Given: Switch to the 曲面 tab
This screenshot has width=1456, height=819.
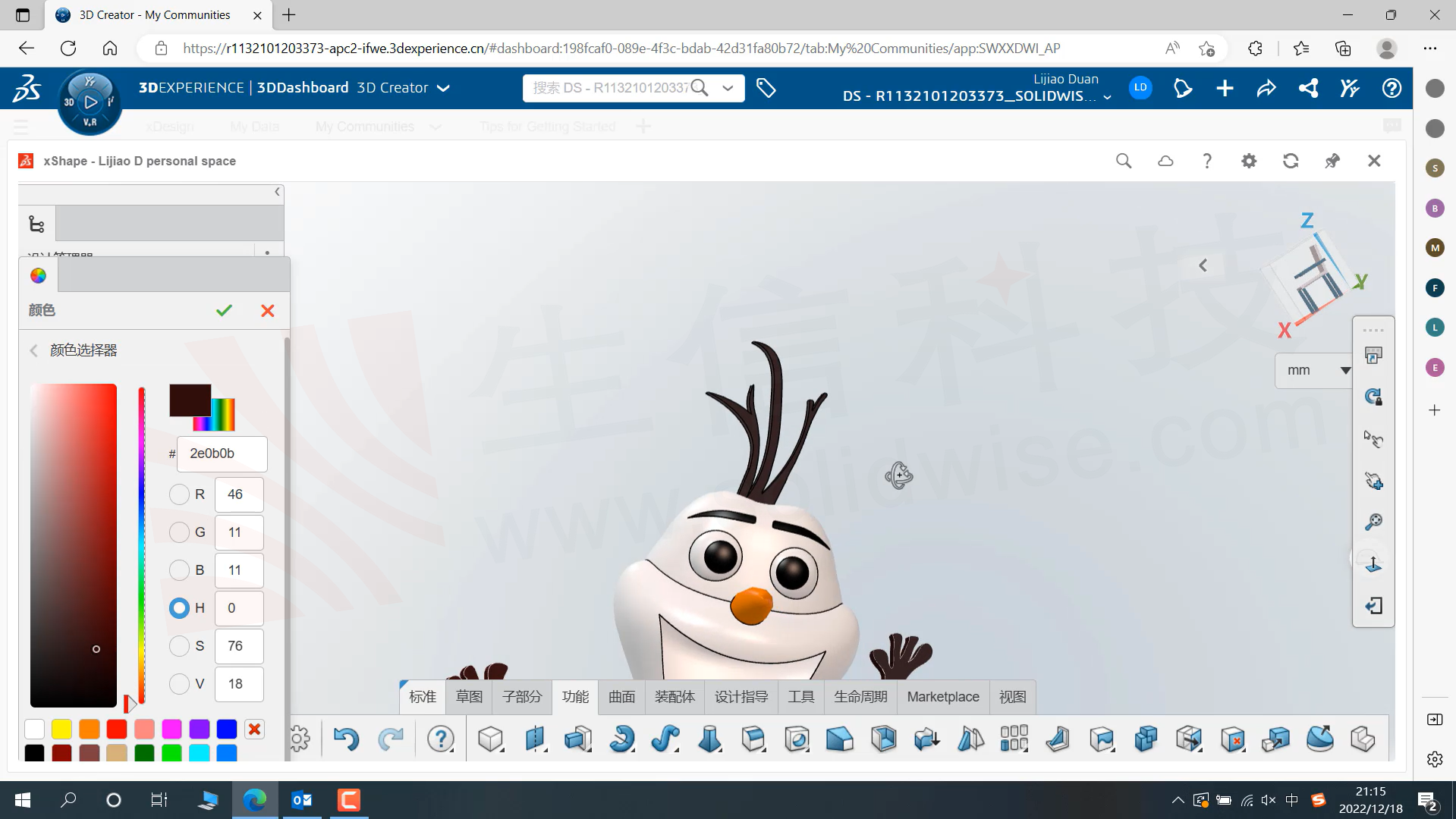Looking at the screenshot, I should pyautogui.click(x=621, y=697).
